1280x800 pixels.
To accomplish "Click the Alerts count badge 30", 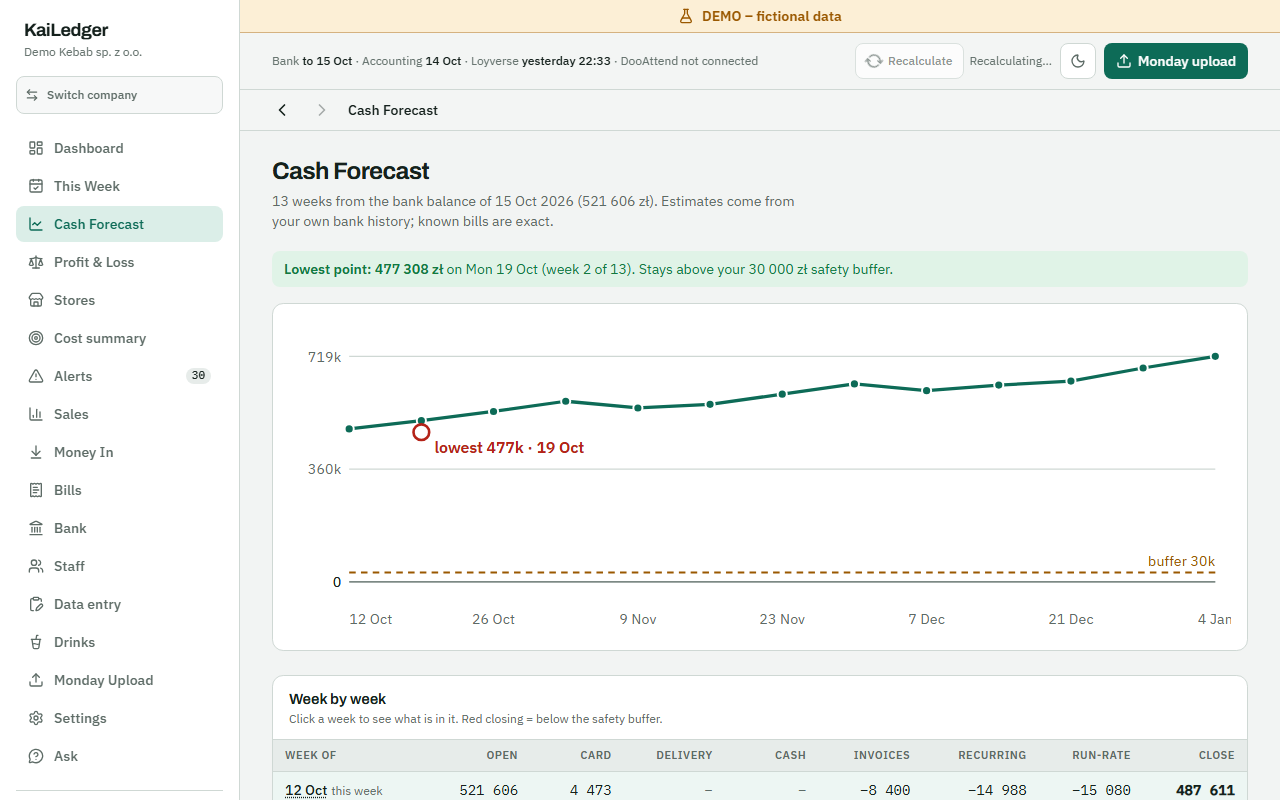I will point(198,376).
